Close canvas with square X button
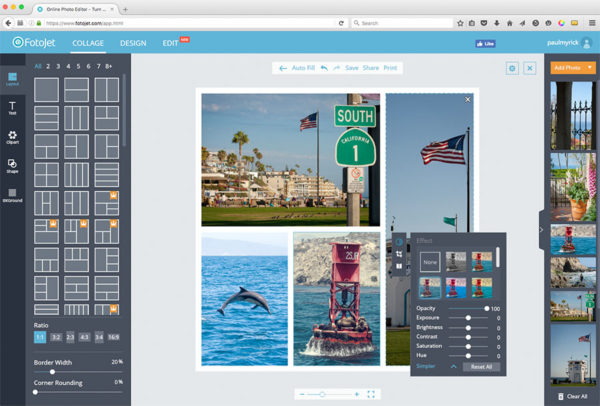Image resolution: width=600 pixels, height=406 pixels. click(530, 68)
